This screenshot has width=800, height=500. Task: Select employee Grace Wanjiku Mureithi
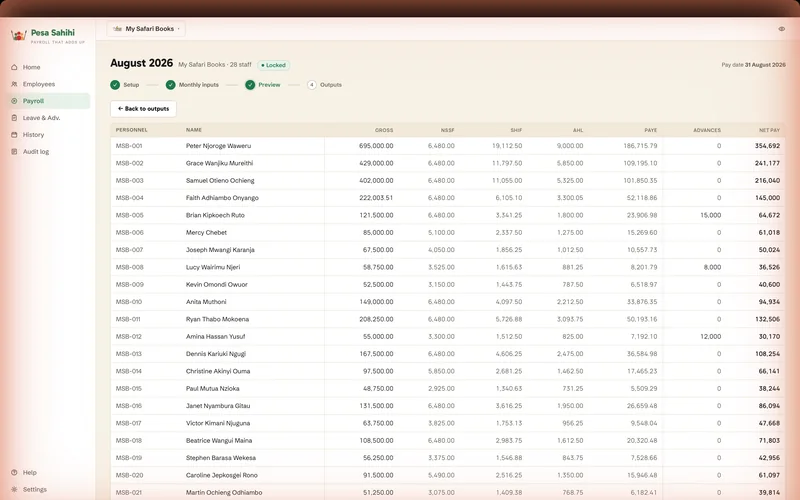(219, 163)
